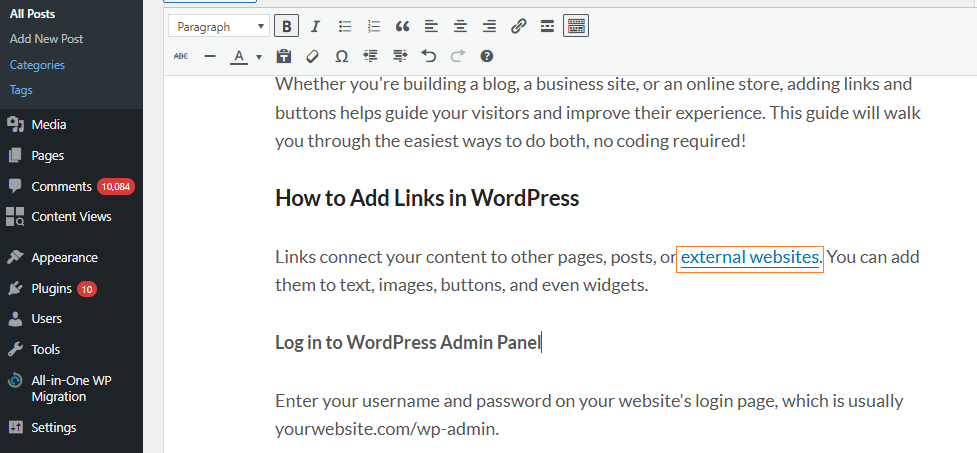This screenshot has width=977, height=453.
Task: Click the Media sidebar icon
Action: point(15,125)
